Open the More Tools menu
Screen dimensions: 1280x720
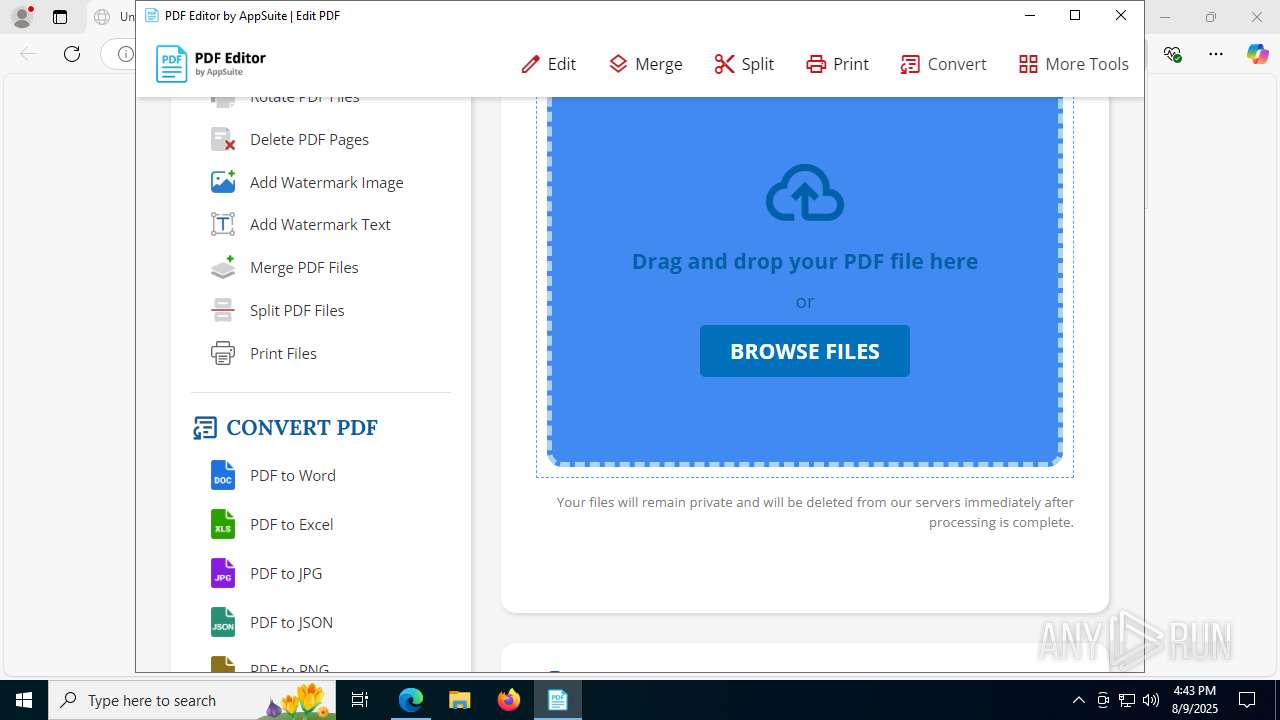(x=1073, y=64)
